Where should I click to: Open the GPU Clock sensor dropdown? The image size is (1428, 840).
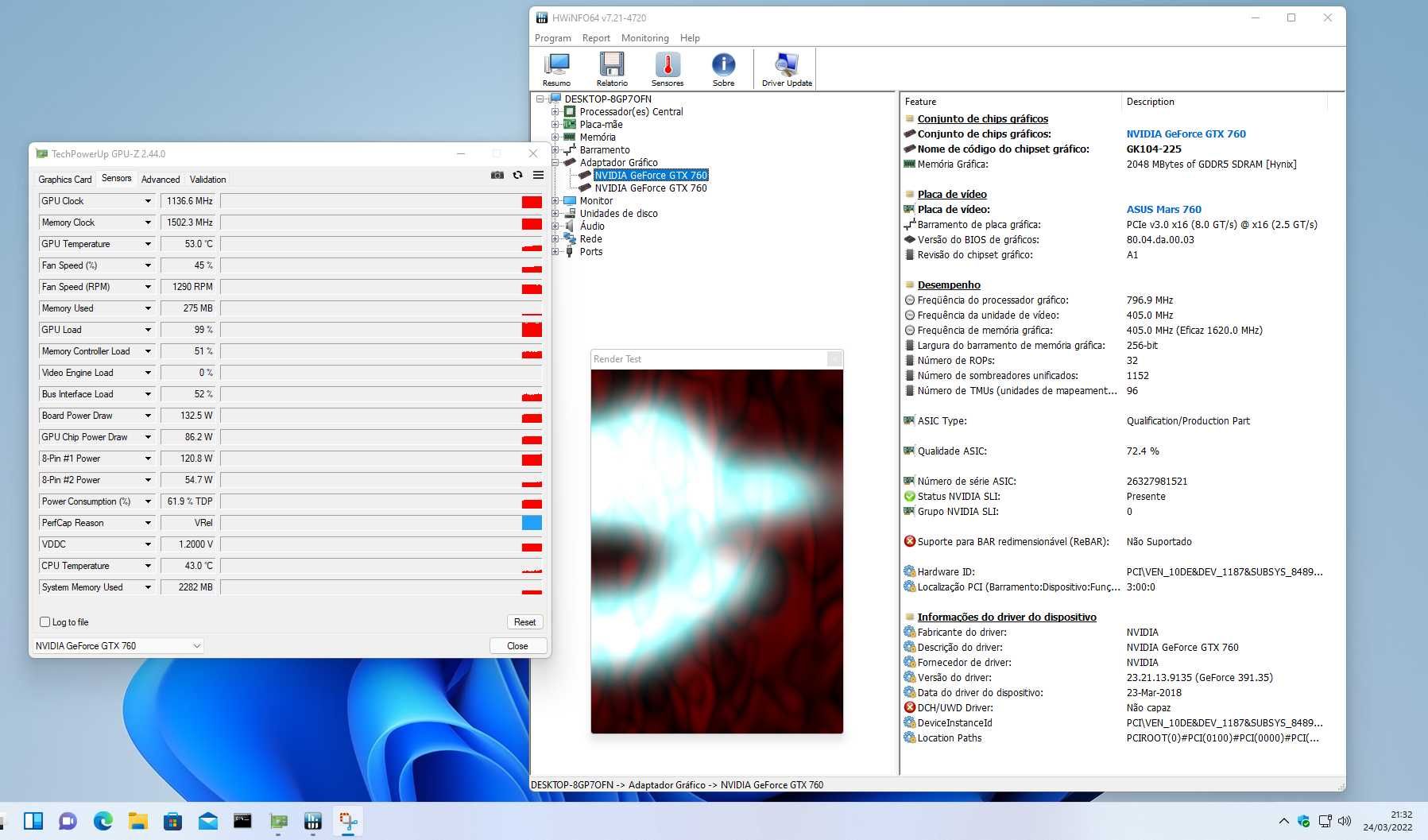coord(148,201)
